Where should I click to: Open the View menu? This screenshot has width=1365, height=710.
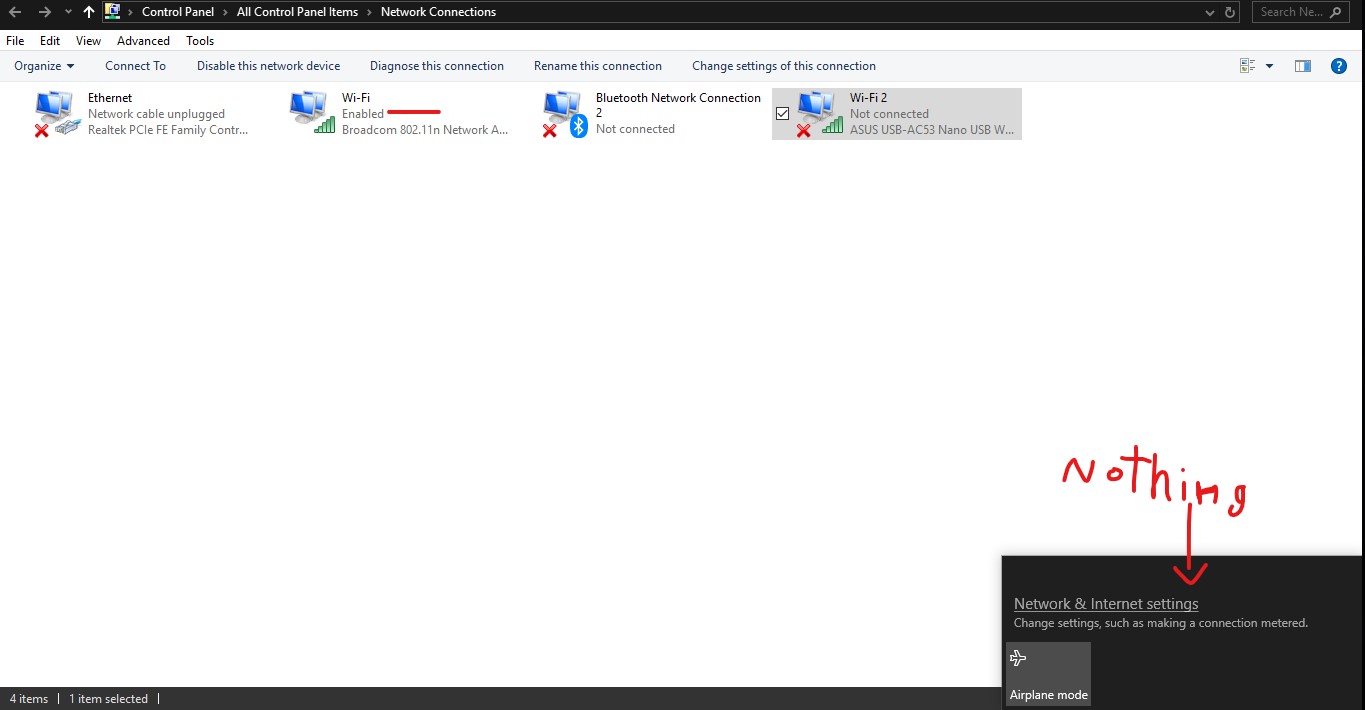tap(88, 41)
